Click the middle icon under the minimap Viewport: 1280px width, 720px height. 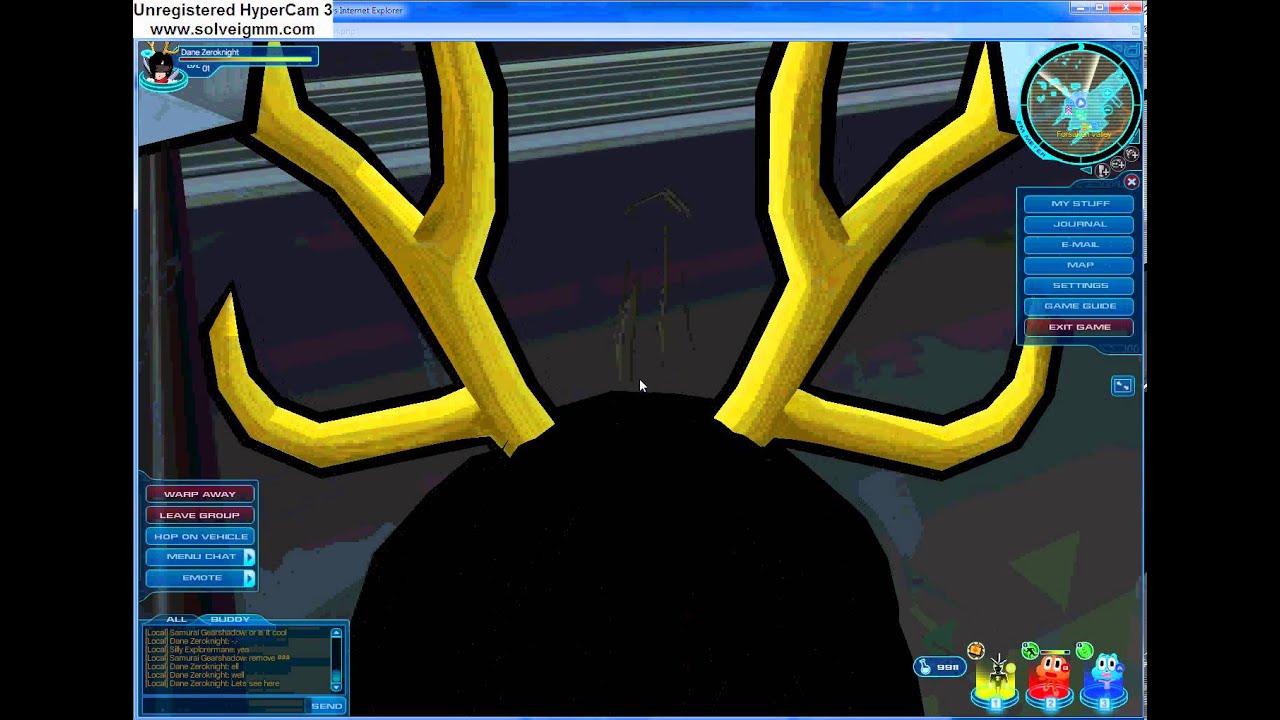[x=1117, y=164]
